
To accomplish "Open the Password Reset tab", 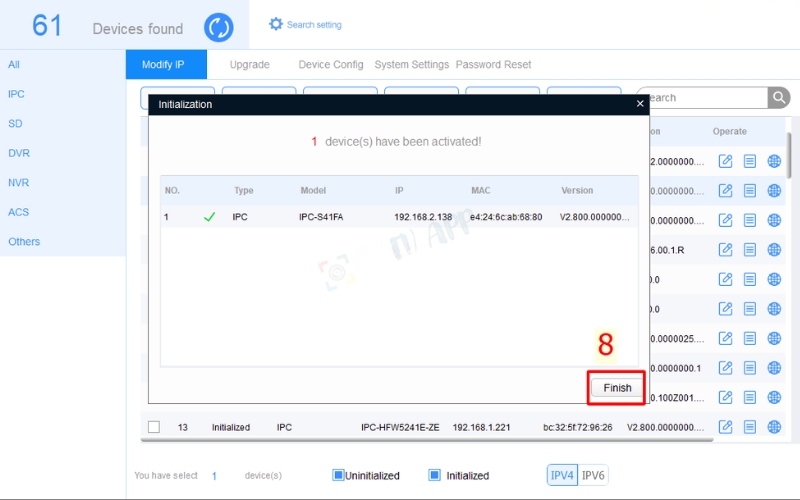I will click(x=493, y=64).
